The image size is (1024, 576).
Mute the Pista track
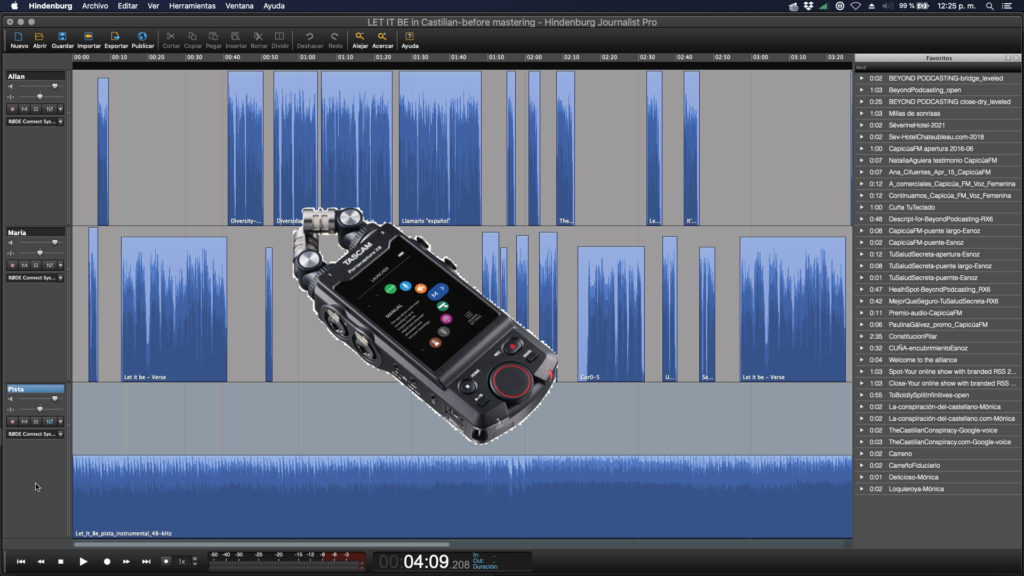(24, 421)
